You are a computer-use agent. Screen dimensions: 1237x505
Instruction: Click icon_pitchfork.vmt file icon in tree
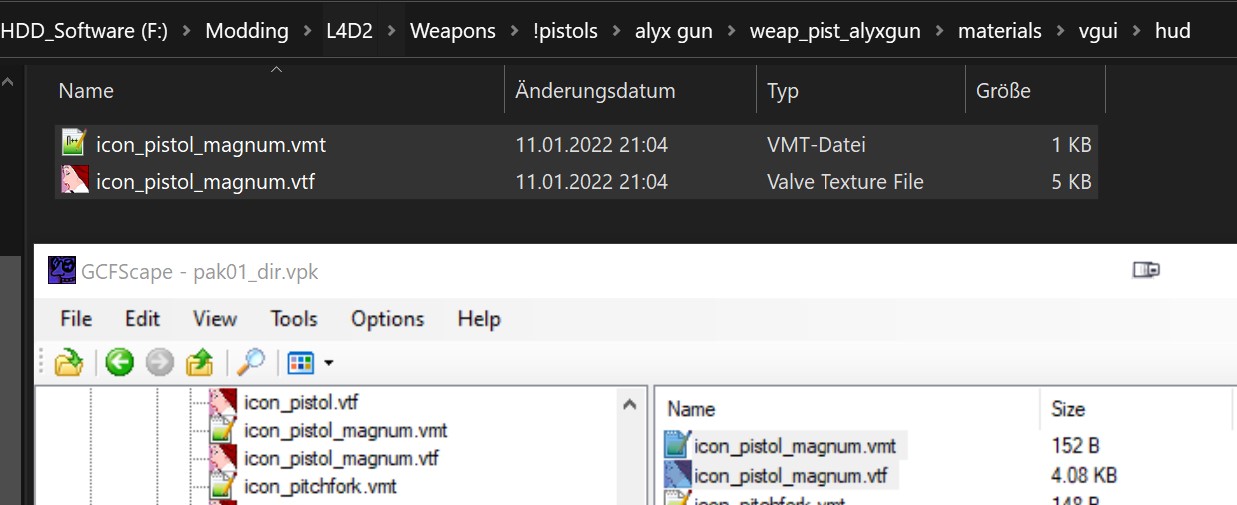click(222, 486)
